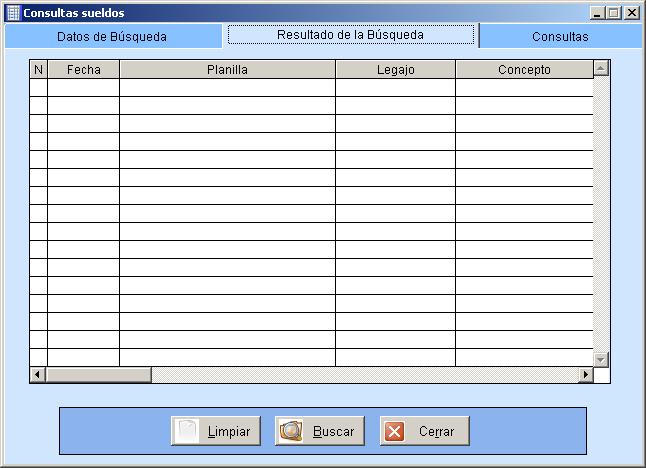Minimize the Consultas sueldos window
The image size is (646, 468).
tap(597, 13)
